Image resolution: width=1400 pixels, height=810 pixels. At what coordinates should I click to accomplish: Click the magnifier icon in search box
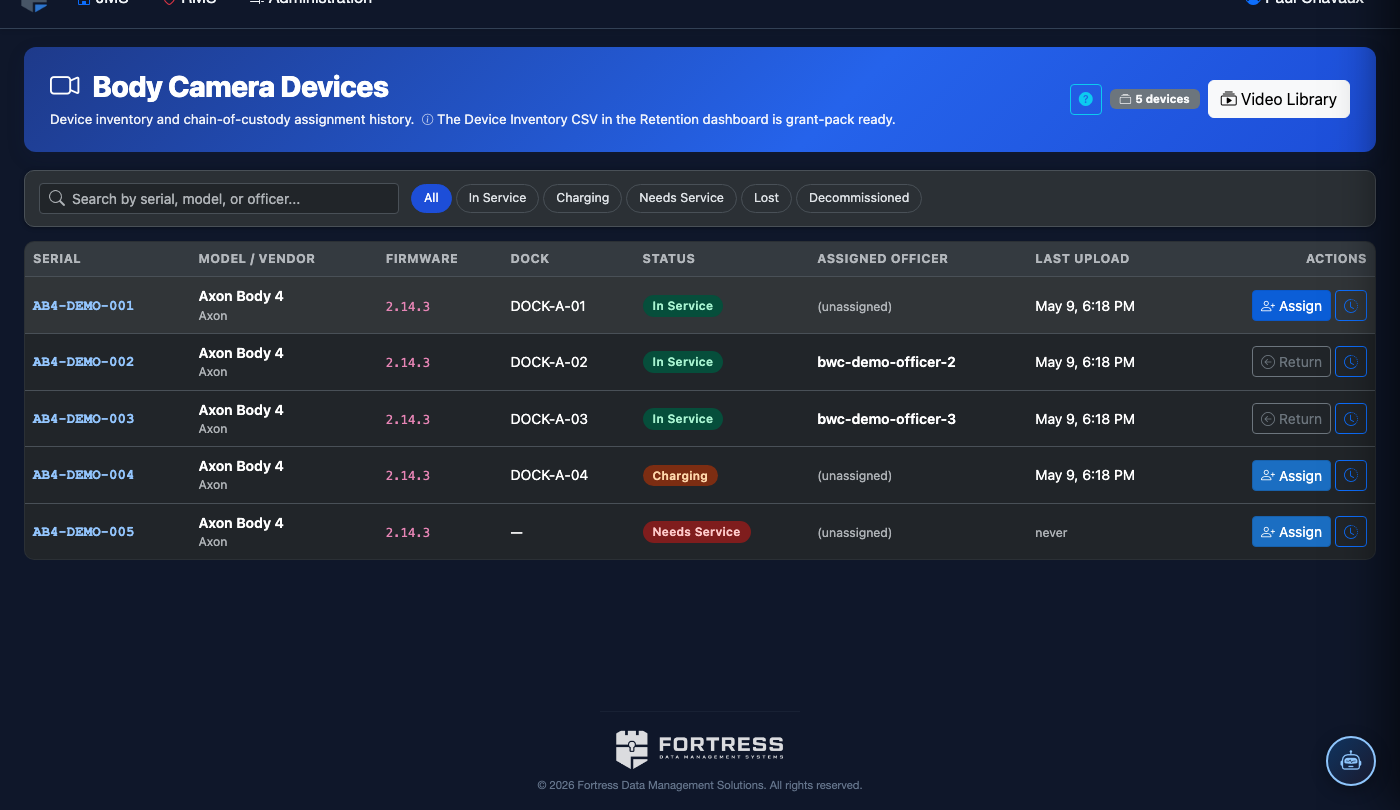point(57,198)
